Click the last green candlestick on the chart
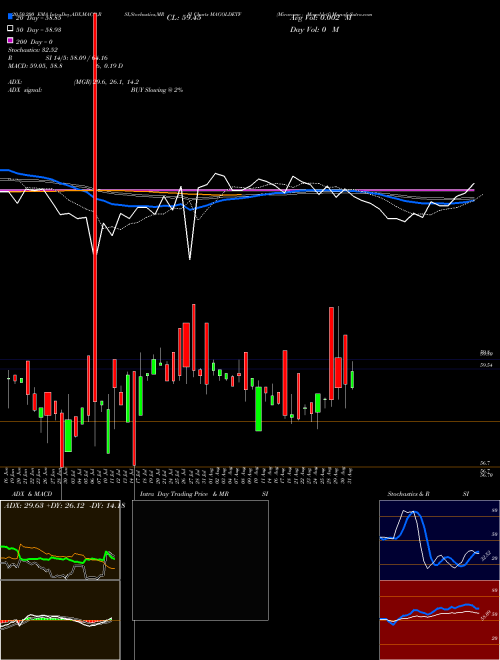 [352, 379]
